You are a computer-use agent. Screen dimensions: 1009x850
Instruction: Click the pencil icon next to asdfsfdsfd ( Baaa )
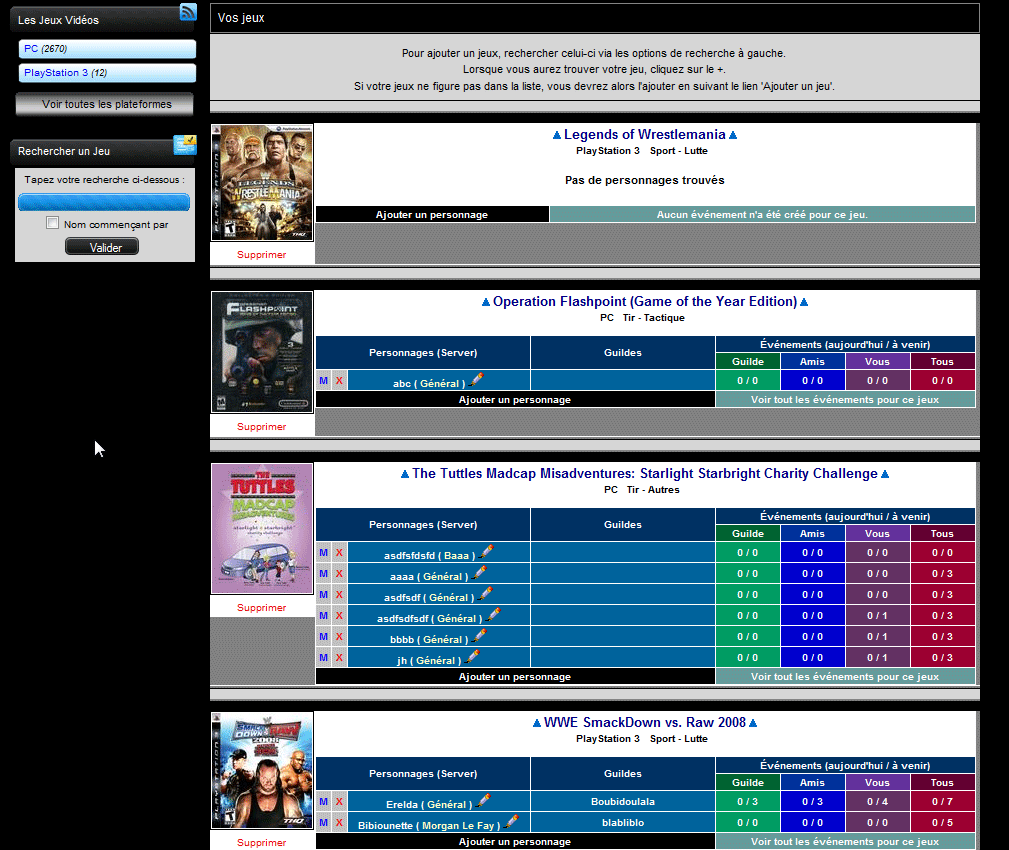tap(486, 551)
